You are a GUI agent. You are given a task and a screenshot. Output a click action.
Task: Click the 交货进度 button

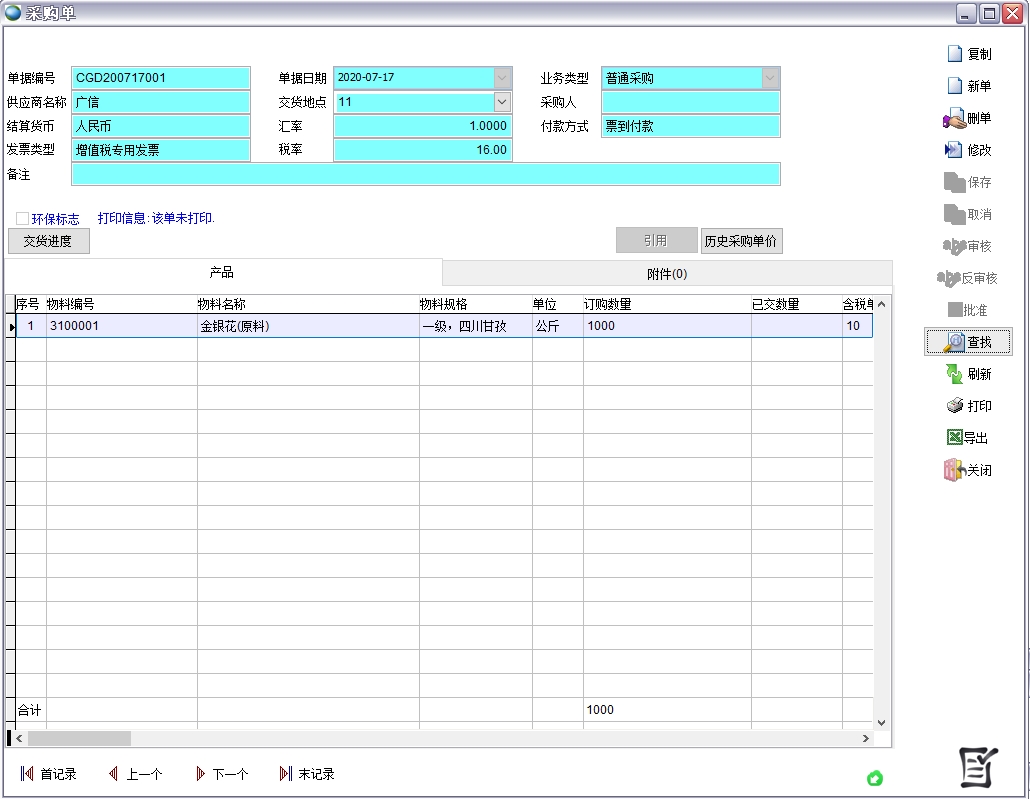point(48,241)
